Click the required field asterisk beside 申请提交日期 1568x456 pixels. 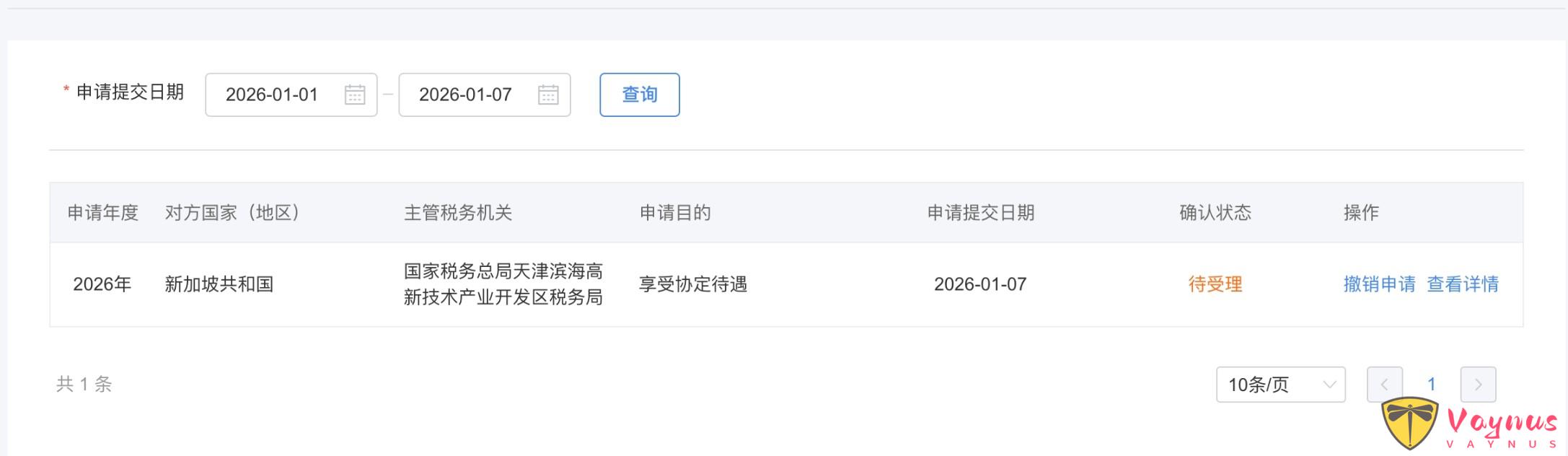tap(66, 90)
